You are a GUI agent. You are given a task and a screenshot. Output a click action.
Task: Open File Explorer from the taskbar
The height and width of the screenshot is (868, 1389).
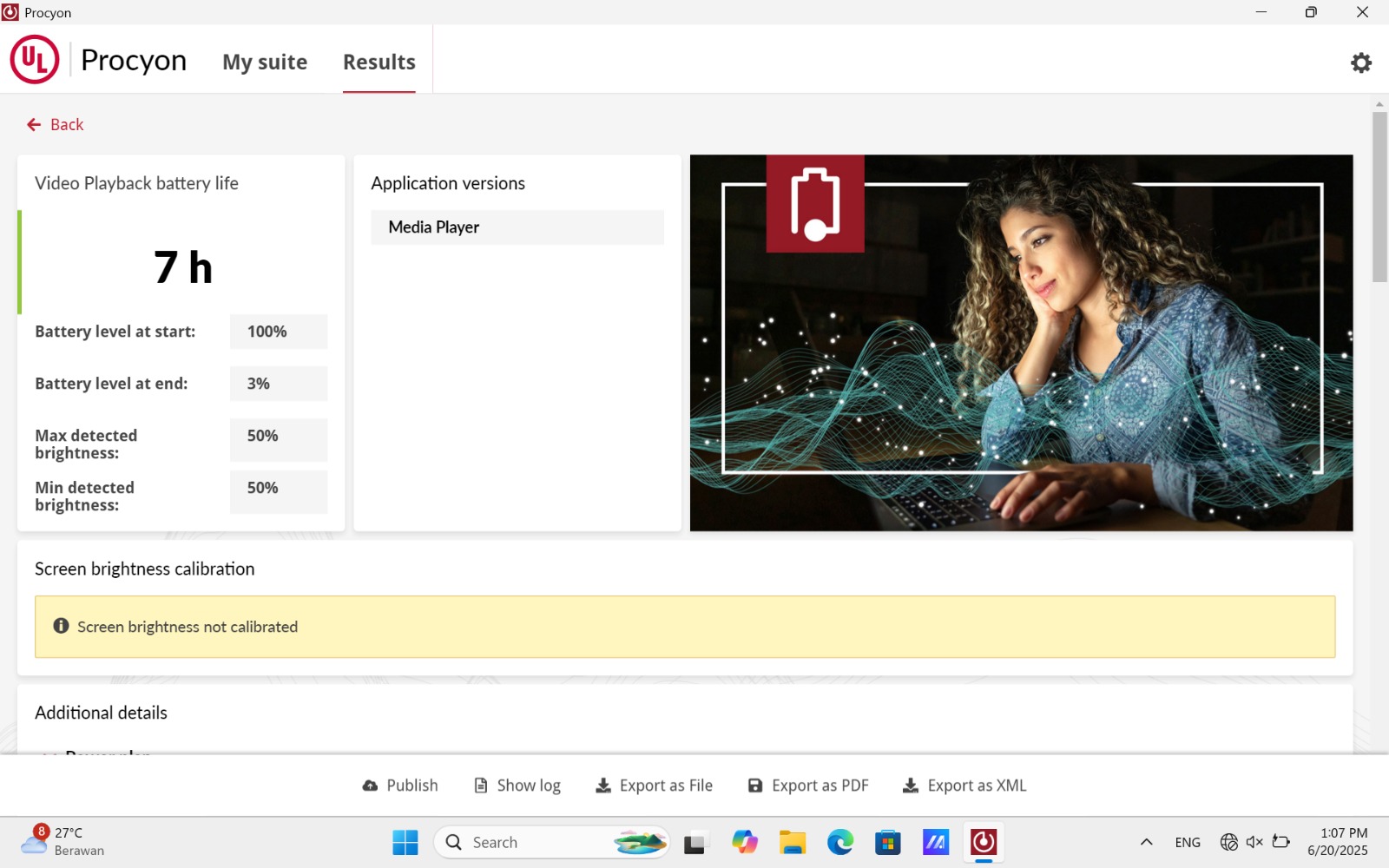point(792,842)
